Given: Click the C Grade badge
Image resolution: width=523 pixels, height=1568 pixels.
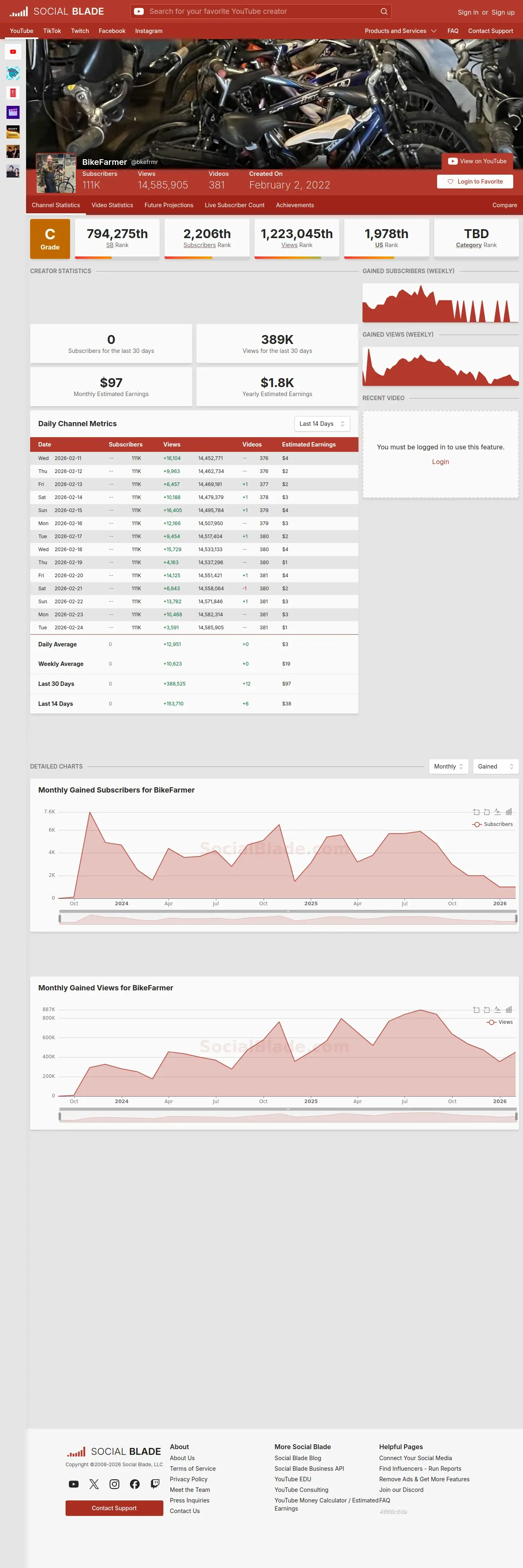Looking at the screenshot, I should coord(50,239).
